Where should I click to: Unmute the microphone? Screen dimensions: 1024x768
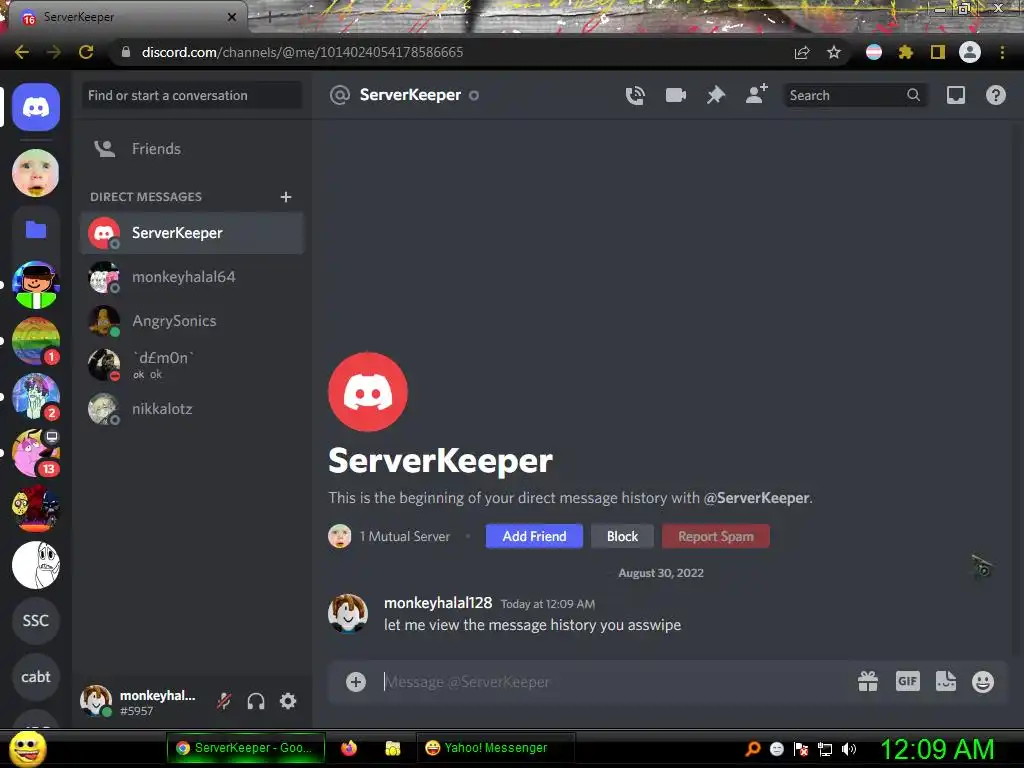(x=224, y=701)
